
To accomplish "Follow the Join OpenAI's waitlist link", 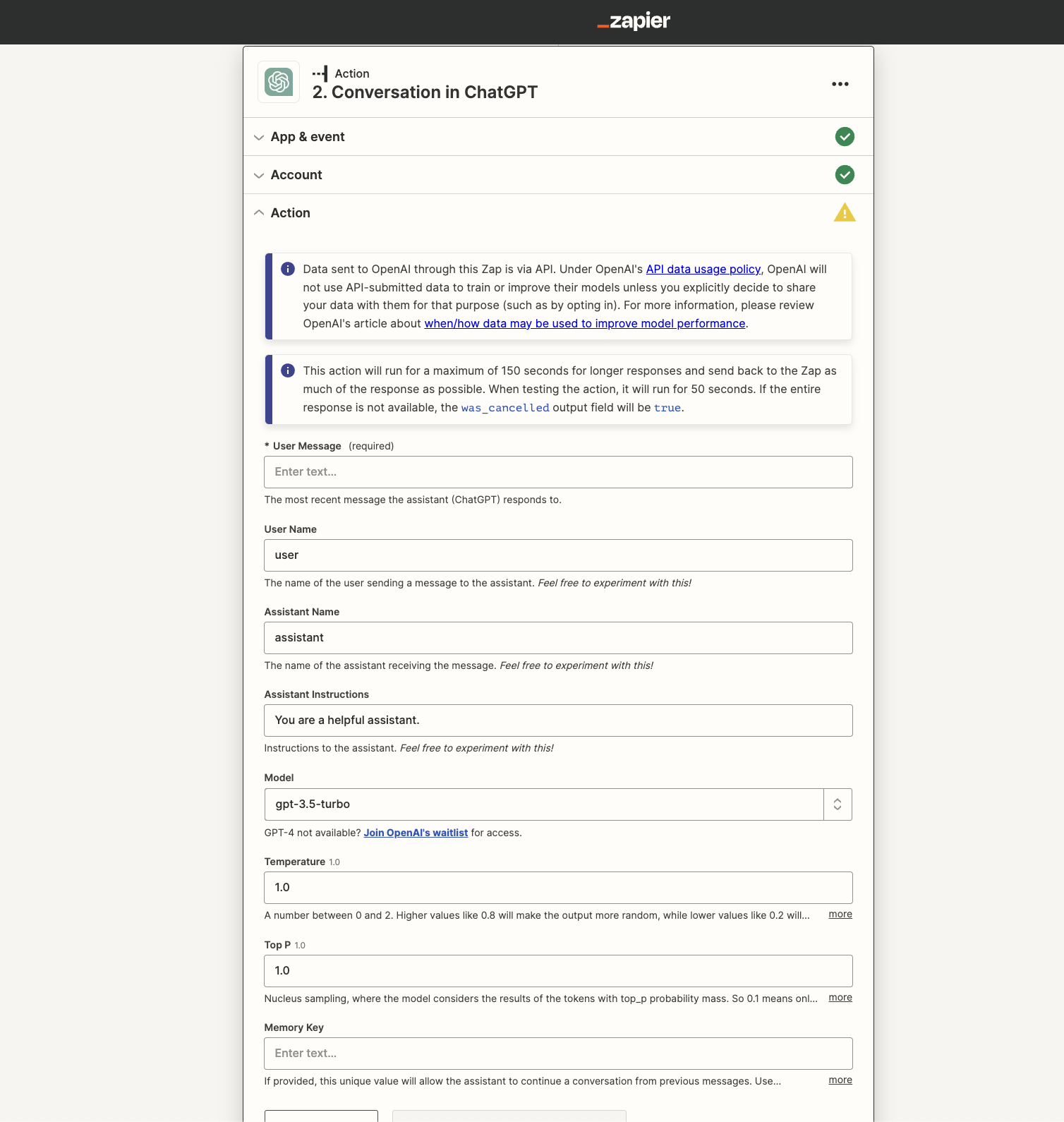I will (416, 833).
